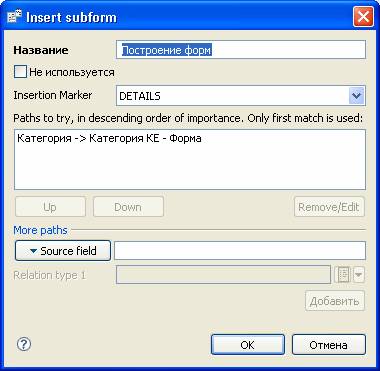Click the Добавить button
The image size is (380, 371).
click(x=335, y=301)
